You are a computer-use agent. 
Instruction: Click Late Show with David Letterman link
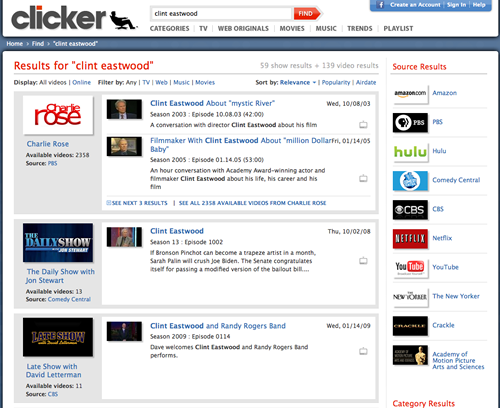(53, 371)
